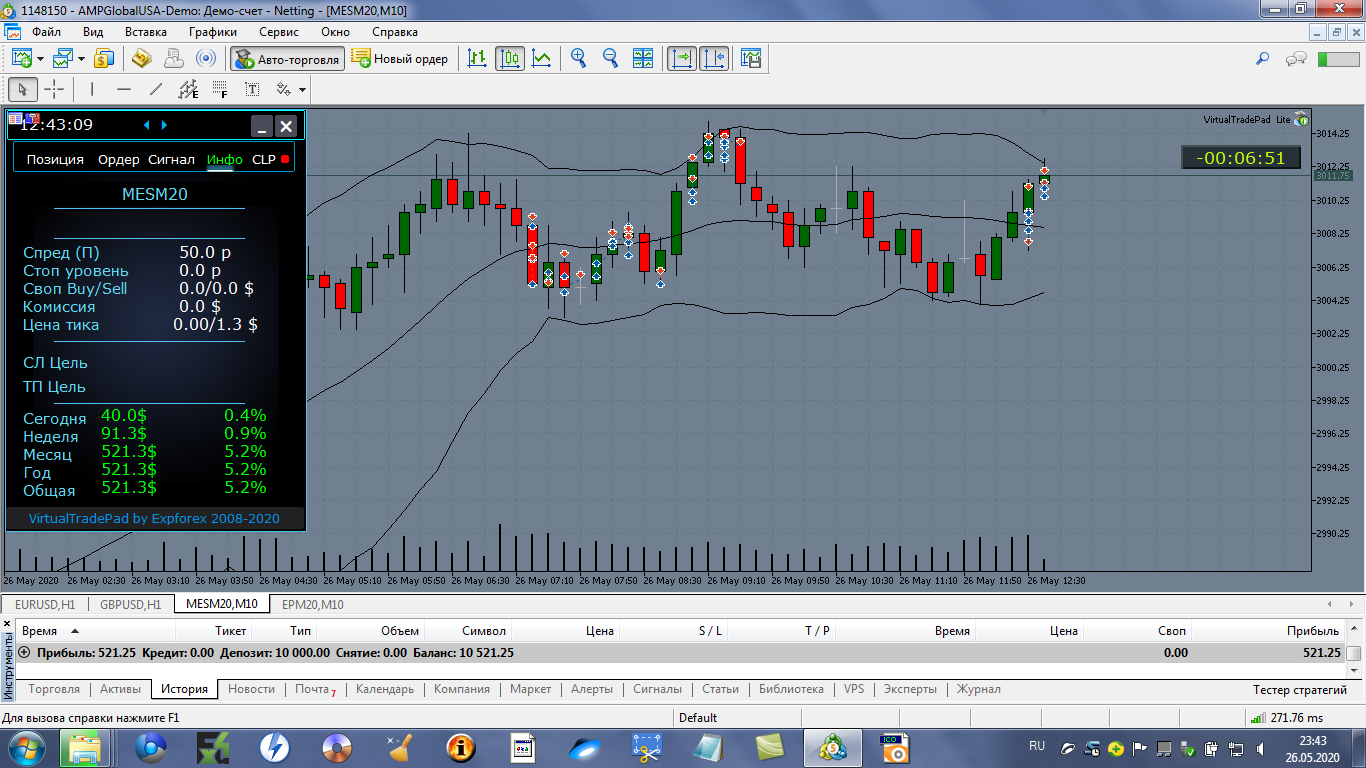Open the Графики menu
Image resolution: width=1366 pixels, height=768 pixels.
pos(213,32)
